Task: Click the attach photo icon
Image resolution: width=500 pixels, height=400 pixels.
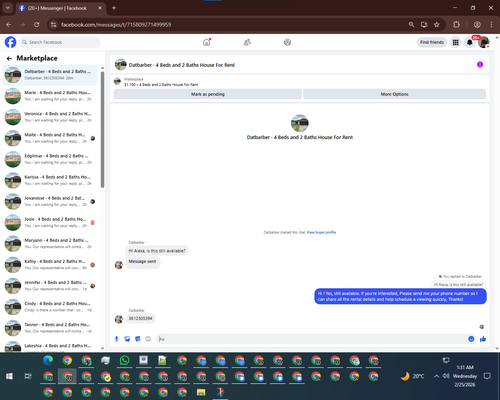Action: point(127,339)
